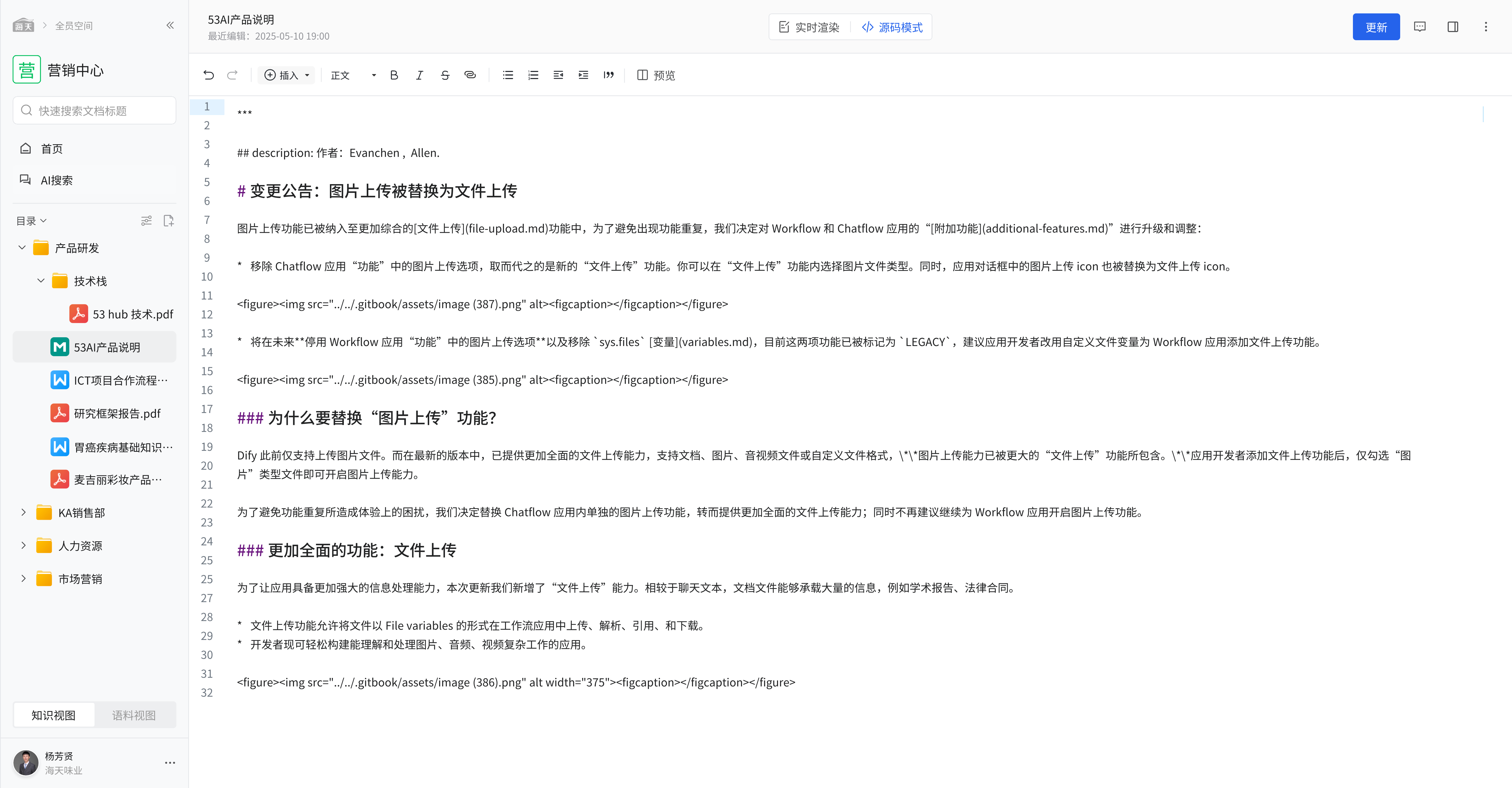Create a new document in directory
Image resolution: width=1512 pixels, height=788 pixels.
(x=169, y=221)
